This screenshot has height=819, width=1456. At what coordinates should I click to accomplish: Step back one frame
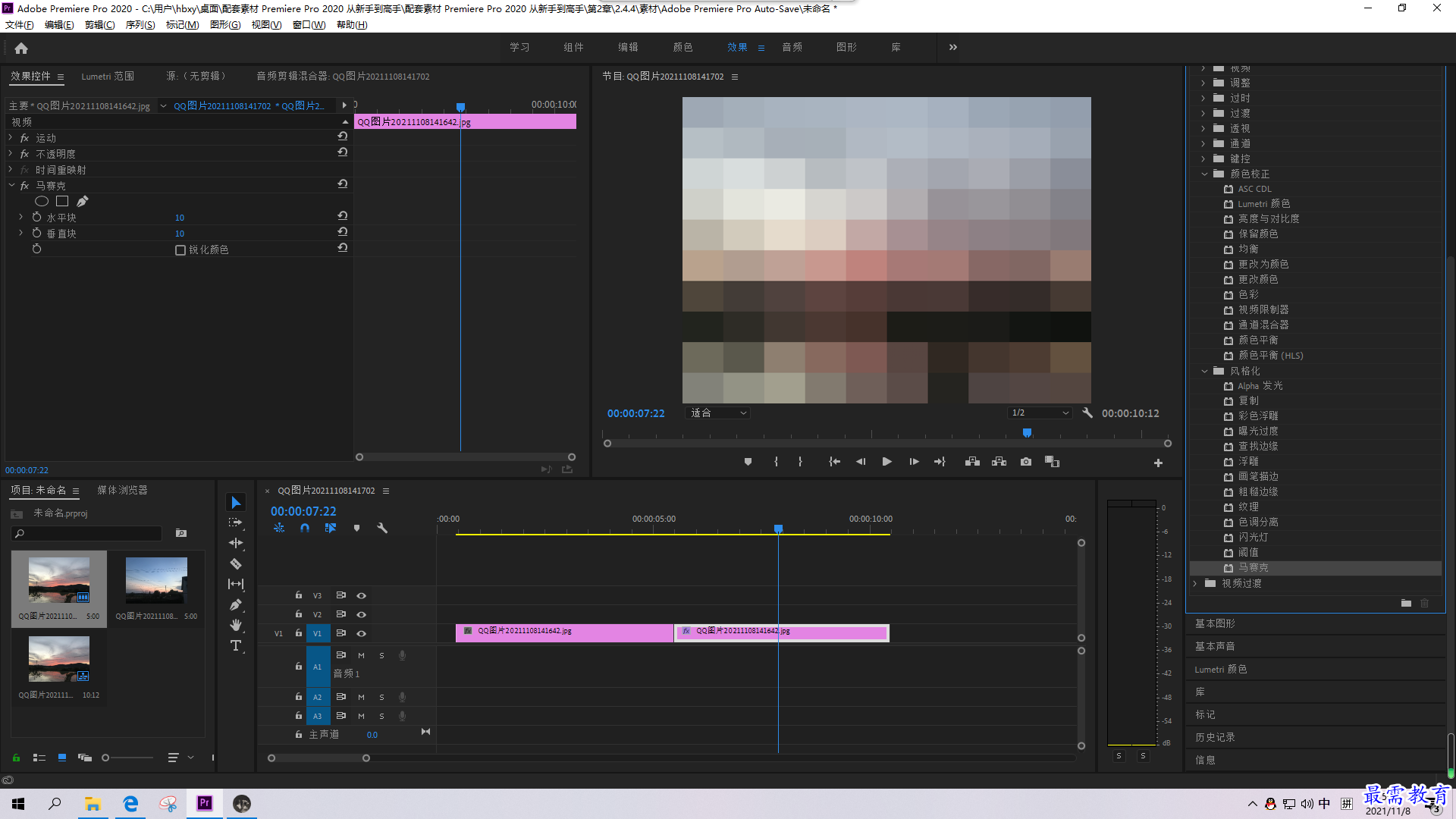point(861,462)
